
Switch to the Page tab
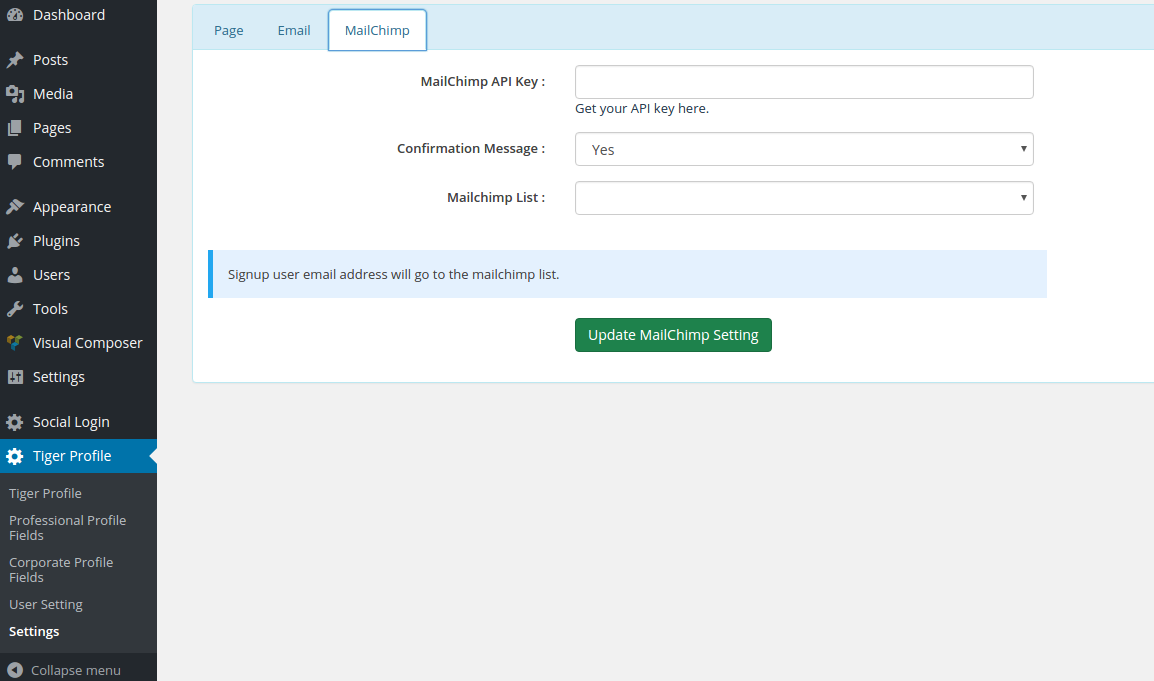coord(229,30)
